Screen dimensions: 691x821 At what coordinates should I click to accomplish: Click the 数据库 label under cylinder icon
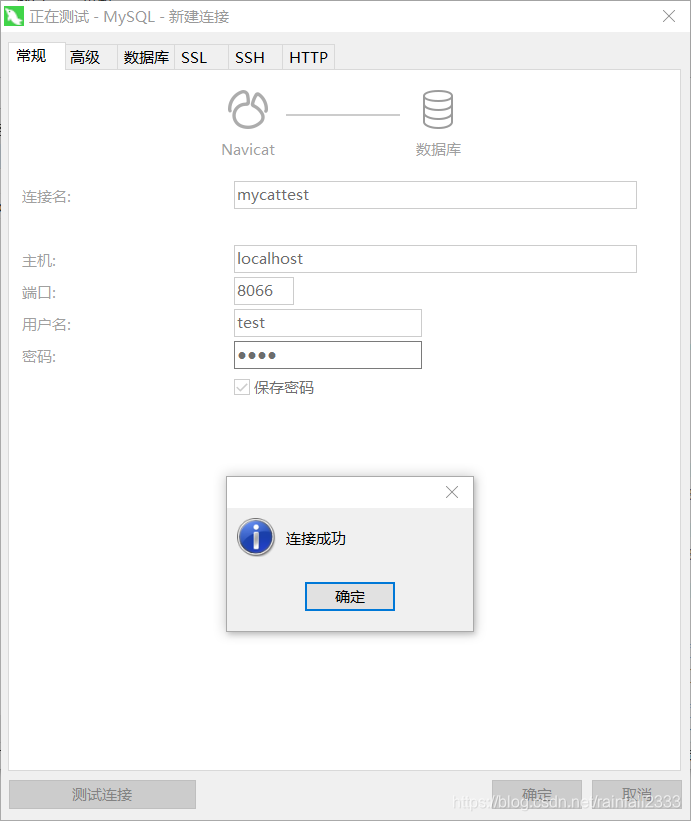coord(438,150)
